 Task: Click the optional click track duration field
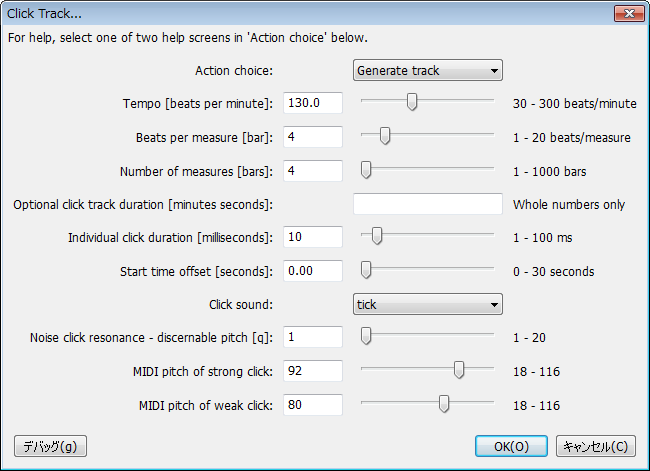(428, 204)
